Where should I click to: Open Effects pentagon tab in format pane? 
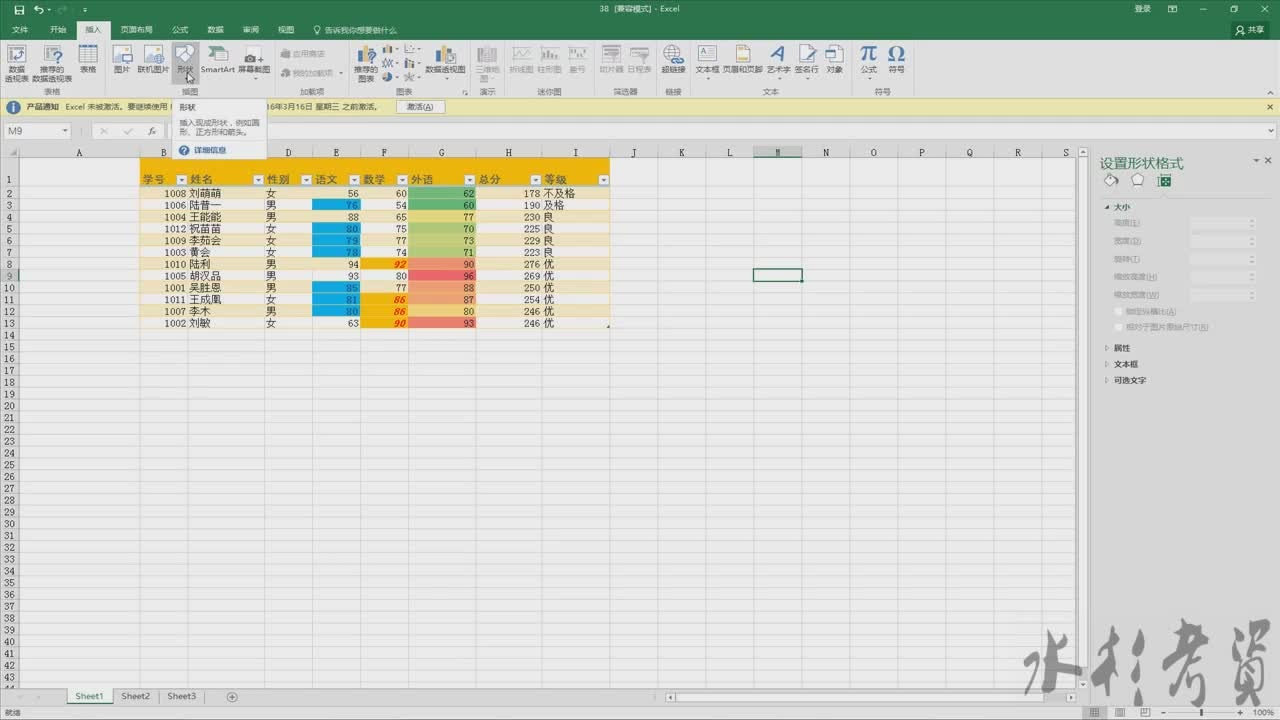pos(1137,180)
